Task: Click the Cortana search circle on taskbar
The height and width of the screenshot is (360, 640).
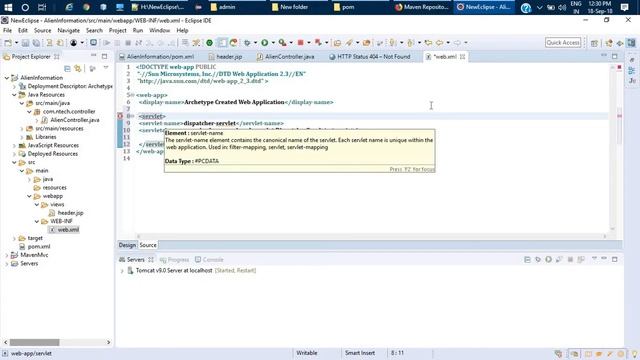Action: 25,7
